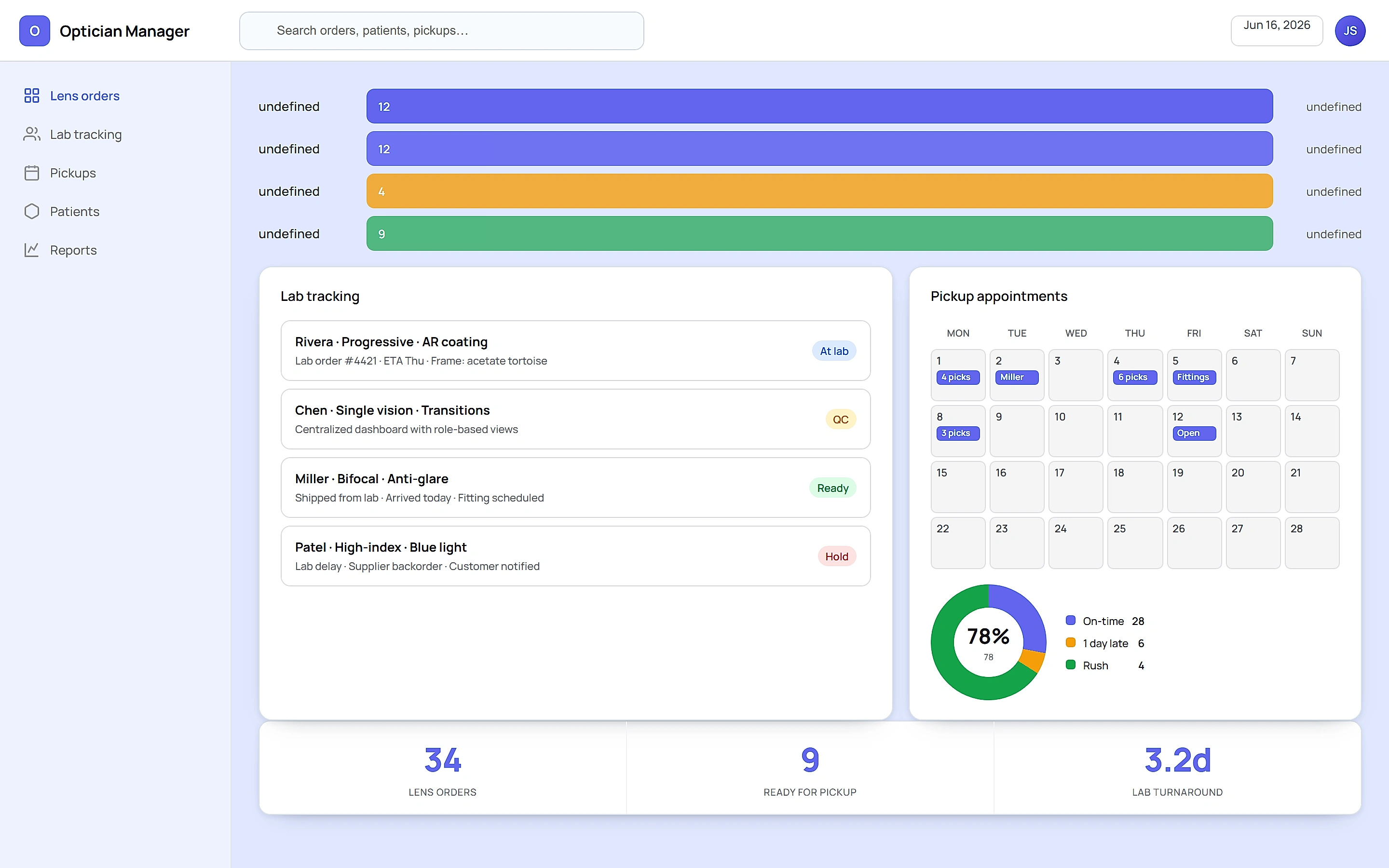This screenshot has width=1389, height=868.
Task: Click the 4 picks chip on day 1
Action: coord(957,377)
